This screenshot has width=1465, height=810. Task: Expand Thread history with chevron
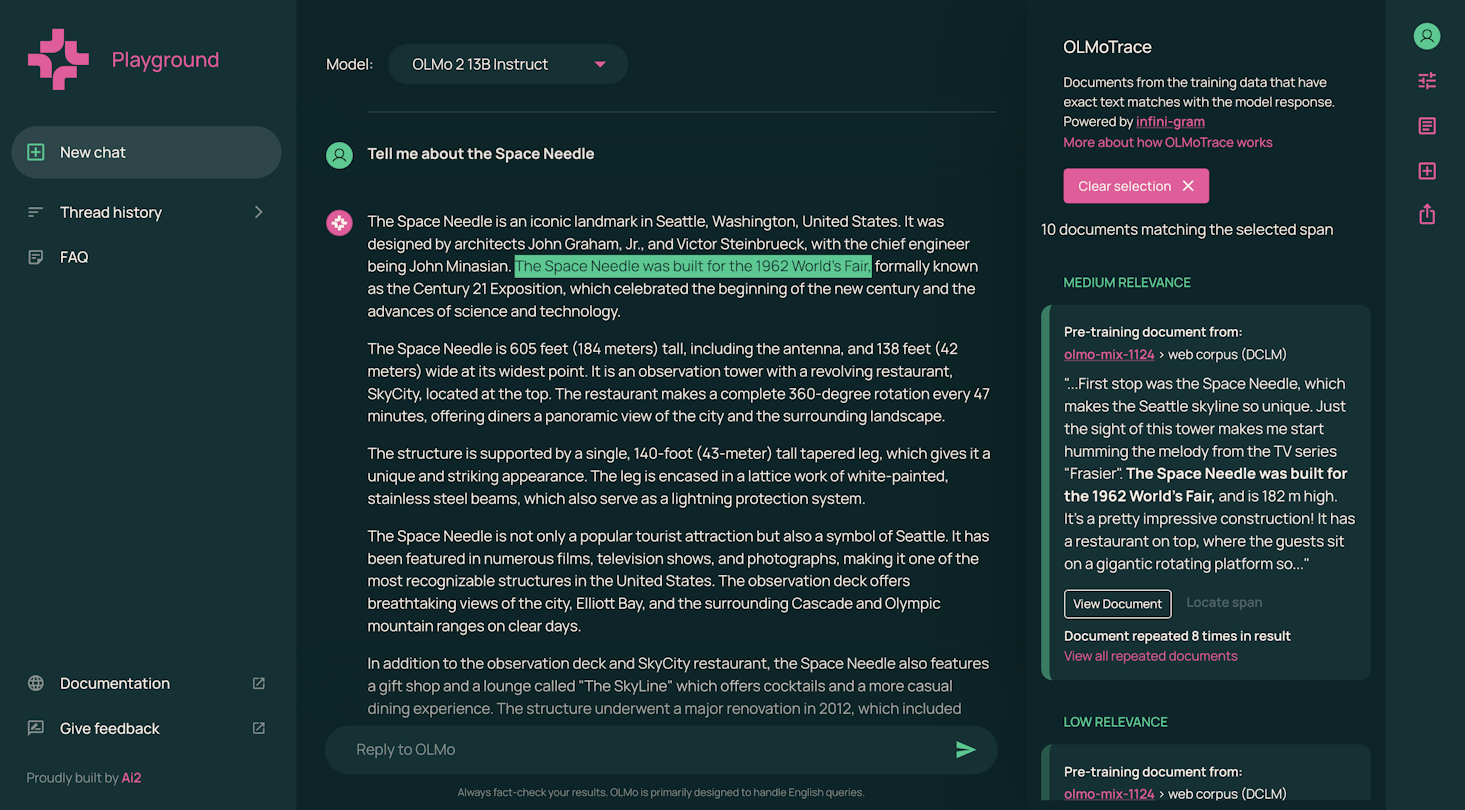coord(259,212)
